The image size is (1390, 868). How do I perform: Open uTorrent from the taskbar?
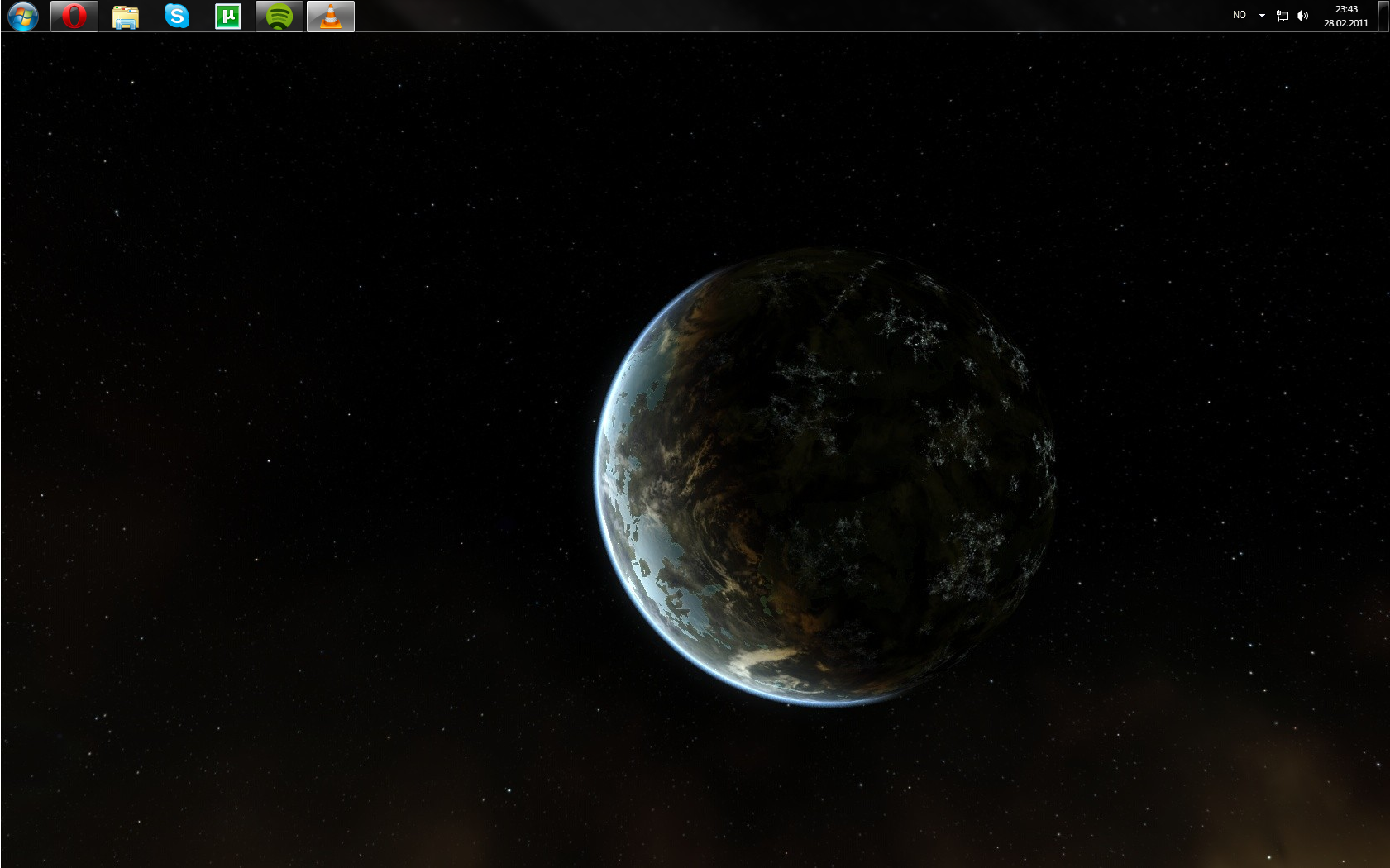(x=228, y=16)
